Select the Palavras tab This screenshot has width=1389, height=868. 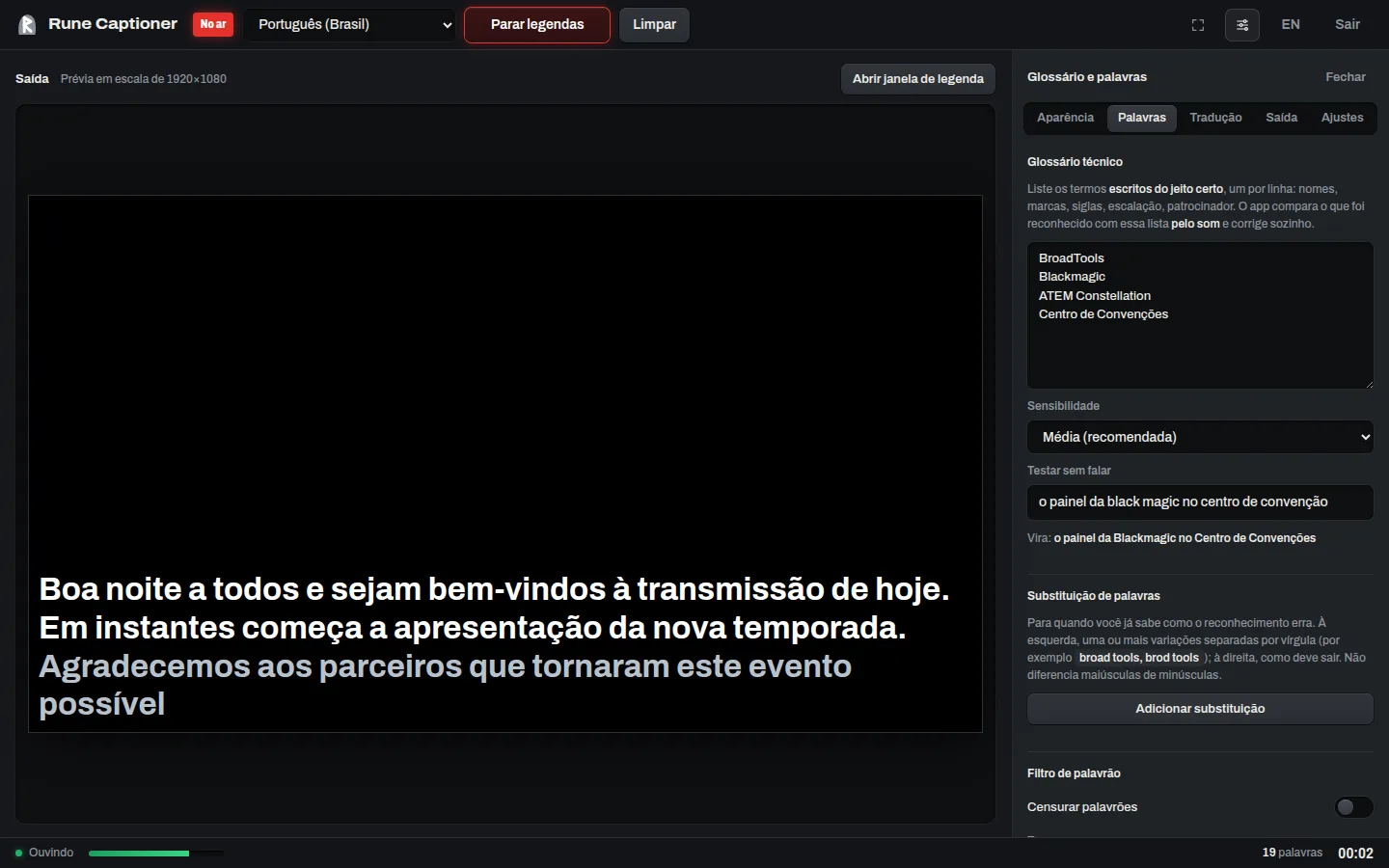(1142, 118)
